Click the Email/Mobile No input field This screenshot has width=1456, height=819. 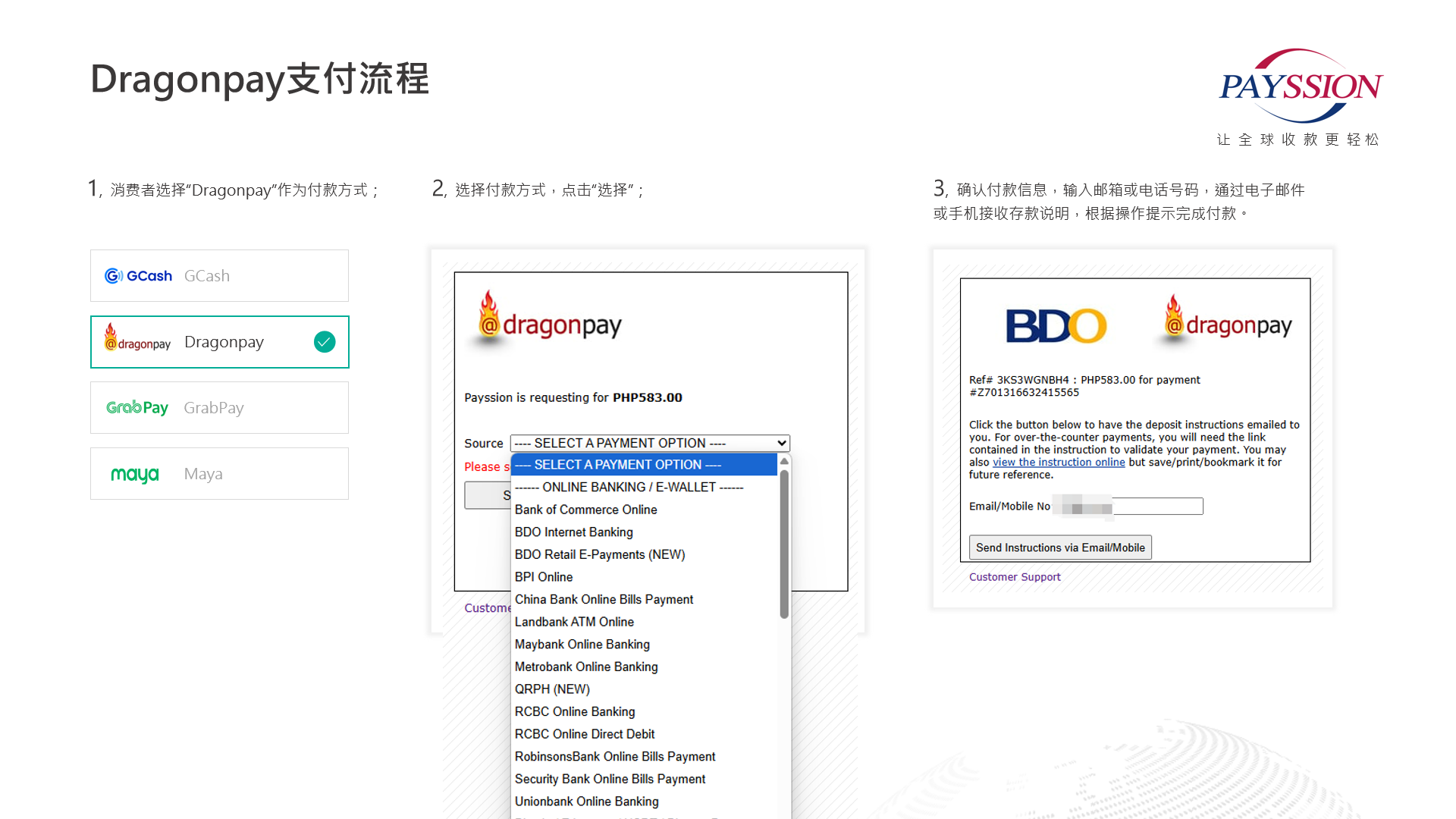1128,507
